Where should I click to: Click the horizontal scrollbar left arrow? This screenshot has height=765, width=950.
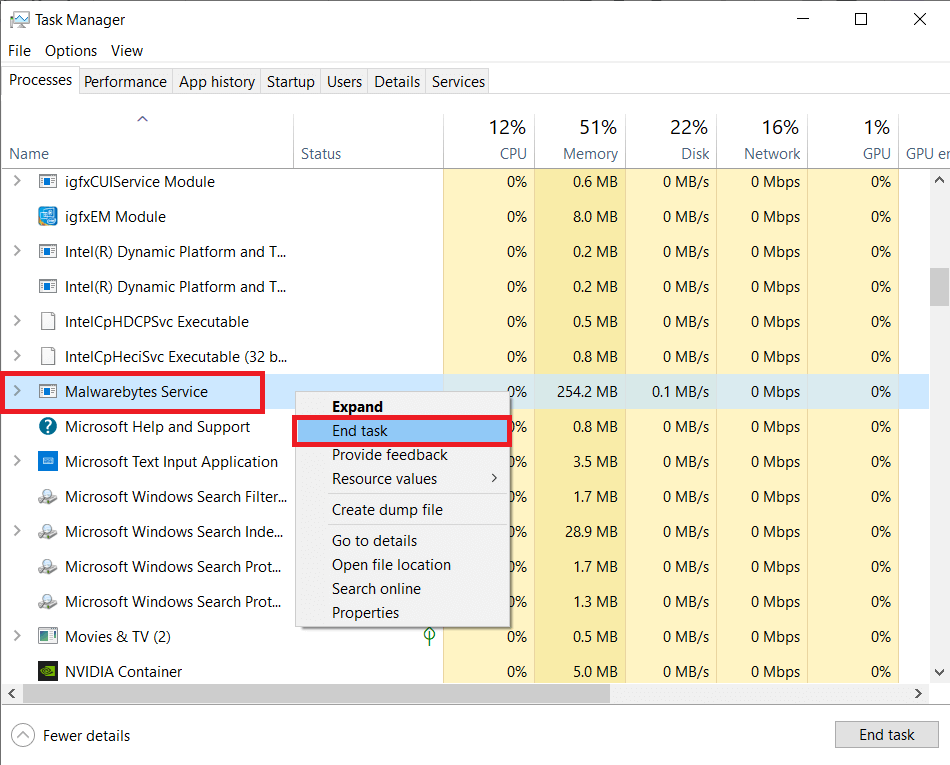(12, 694)
